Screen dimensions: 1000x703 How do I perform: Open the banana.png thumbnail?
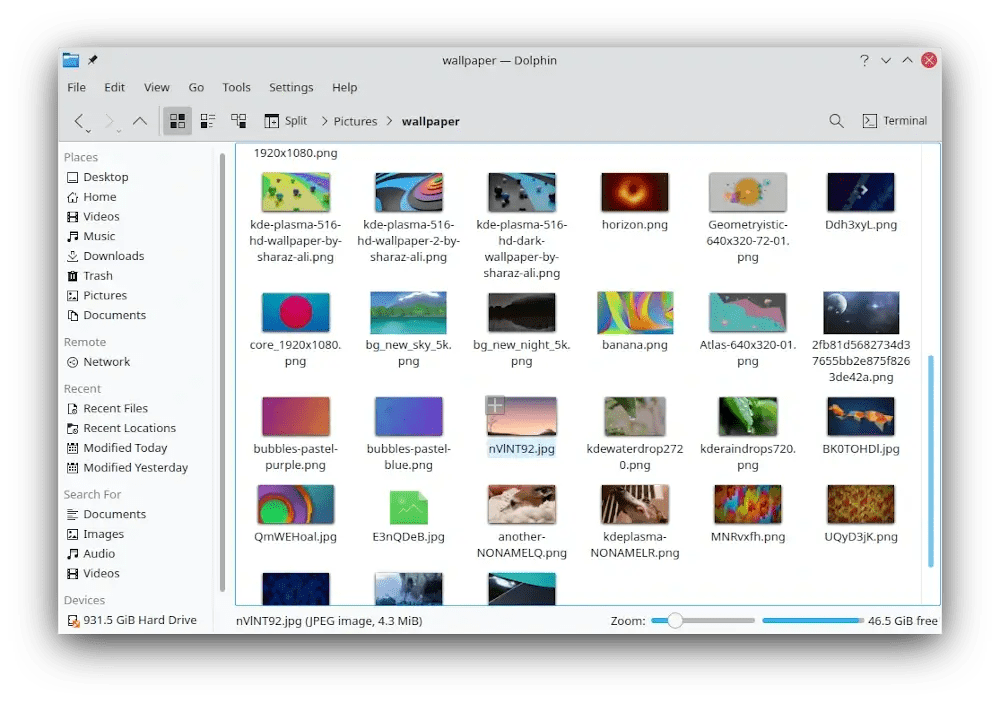634,311
